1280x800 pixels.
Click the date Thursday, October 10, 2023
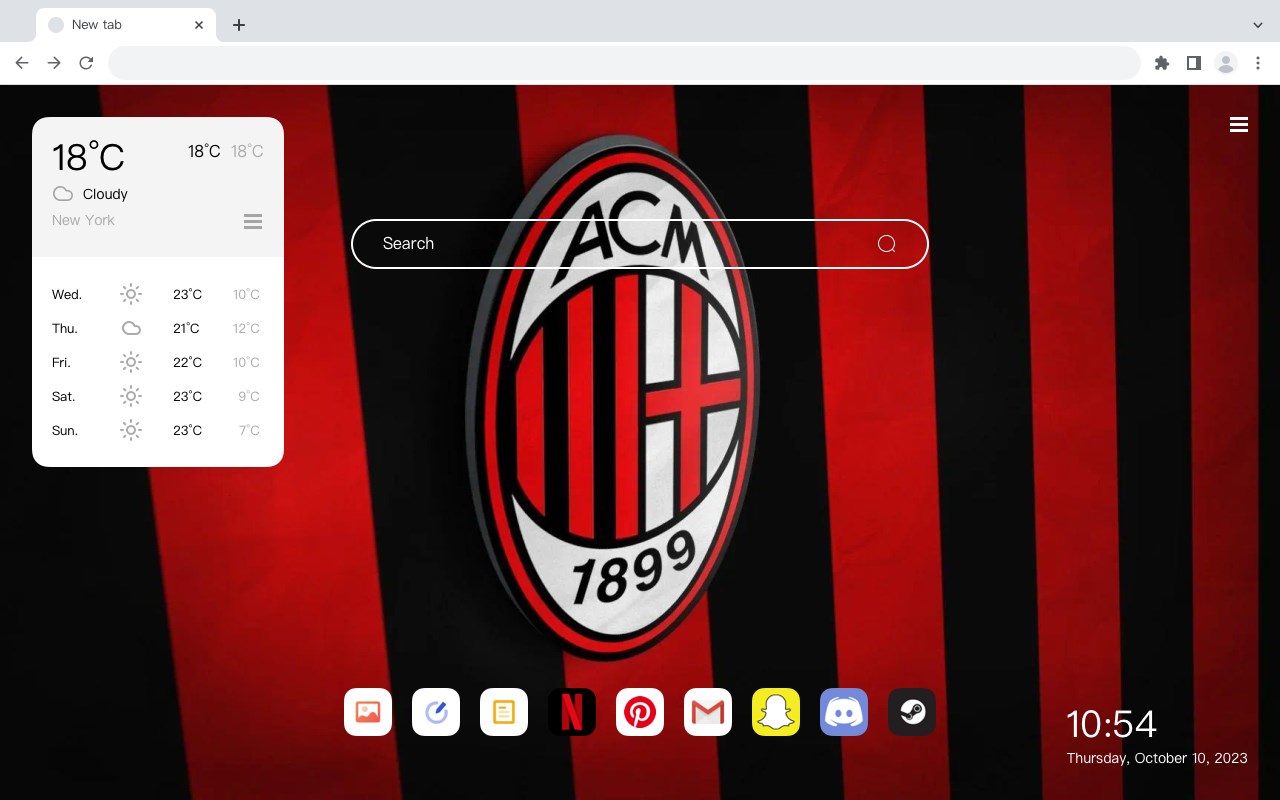(x=1157, y=758)
